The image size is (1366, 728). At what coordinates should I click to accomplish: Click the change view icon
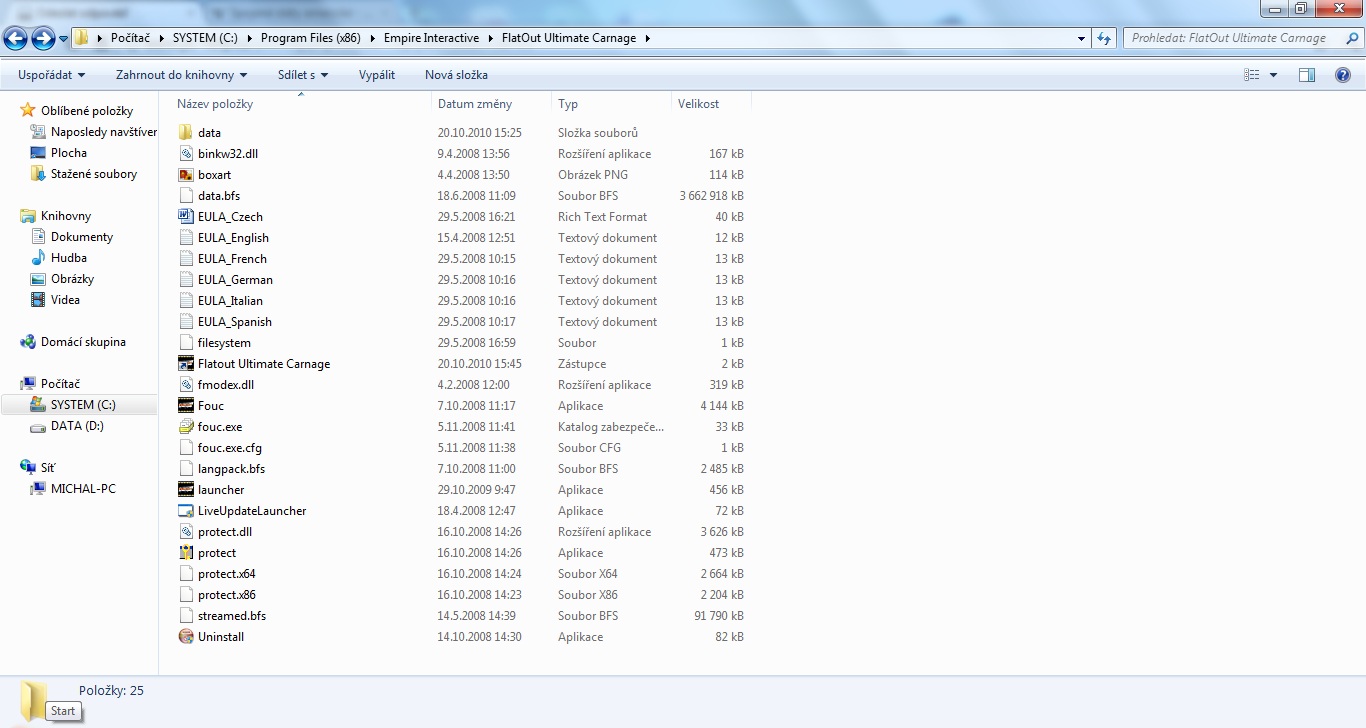pos(1251,75)
